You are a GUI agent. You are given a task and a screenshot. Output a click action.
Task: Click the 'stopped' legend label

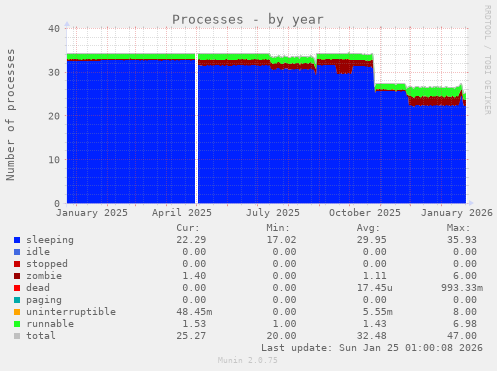[47, 264]
